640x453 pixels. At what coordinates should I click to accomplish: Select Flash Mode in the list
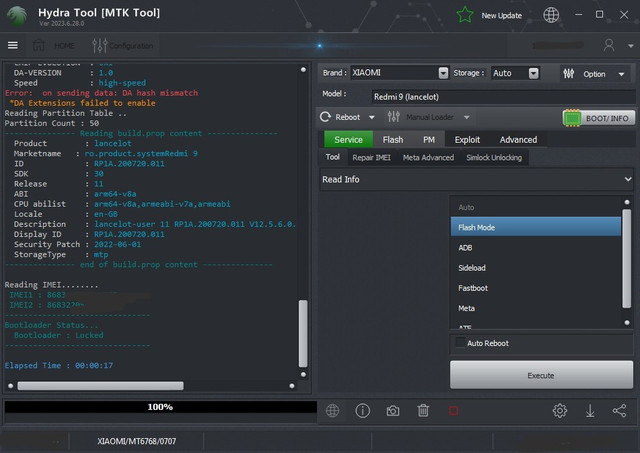[536, 227]
